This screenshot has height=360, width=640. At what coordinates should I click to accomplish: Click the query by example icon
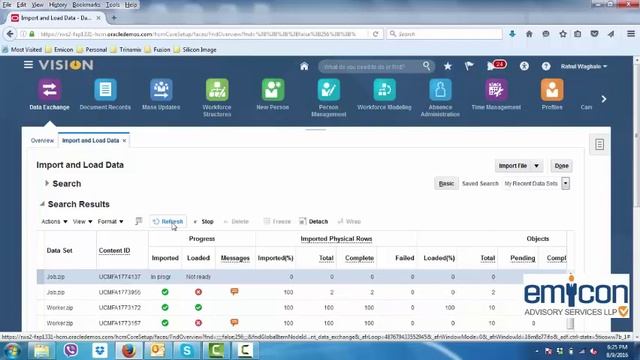[138, 221]
